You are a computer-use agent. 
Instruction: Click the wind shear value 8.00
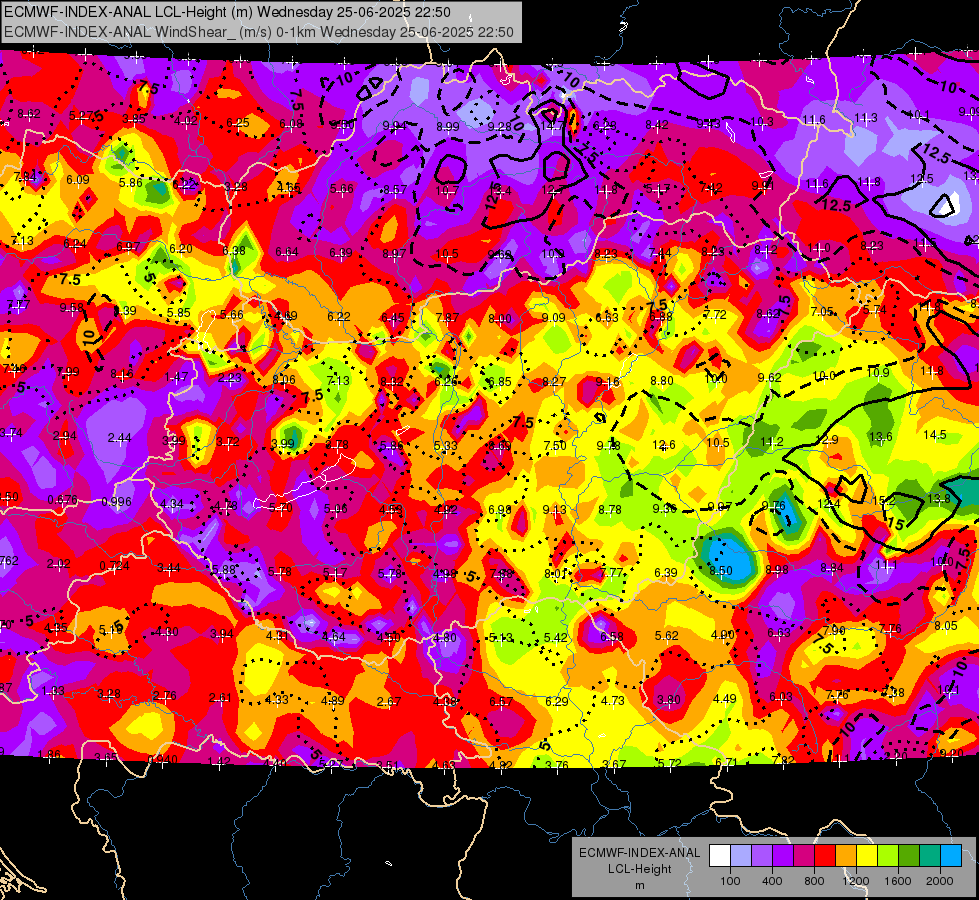tap(499, 319)
